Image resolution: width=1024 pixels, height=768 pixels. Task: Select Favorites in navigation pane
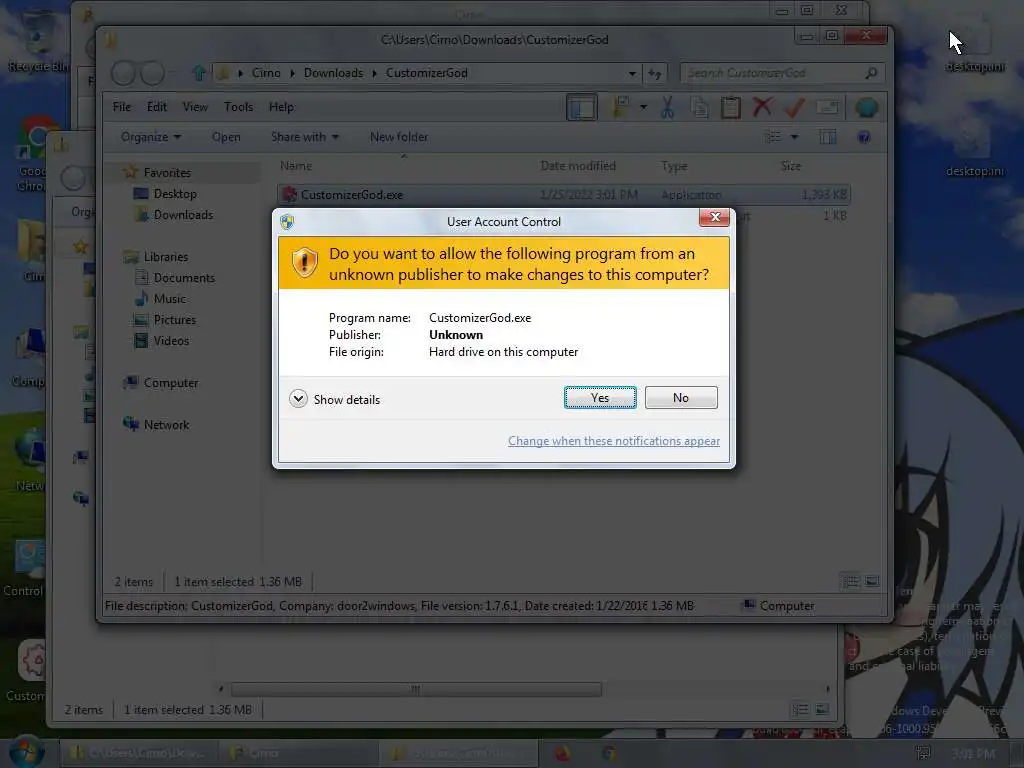pyautogui.click(x=167, y=172)
